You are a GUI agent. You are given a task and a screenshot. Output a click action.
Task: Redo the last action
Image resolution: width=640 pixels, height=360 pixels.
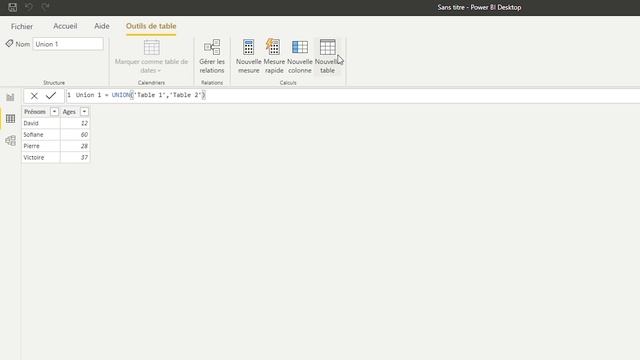point(45,7)
